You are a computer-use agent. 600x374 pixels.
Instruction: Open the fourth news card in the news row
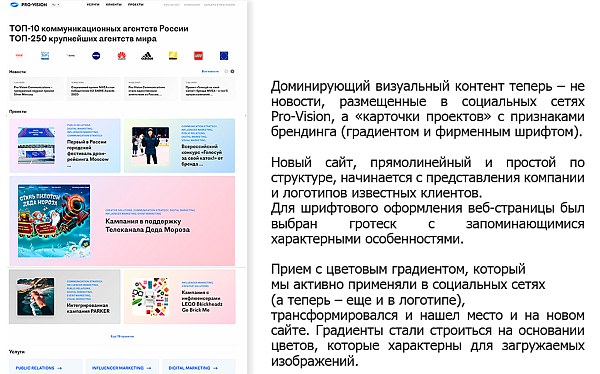pyautogui.click(x=208, y=89)
